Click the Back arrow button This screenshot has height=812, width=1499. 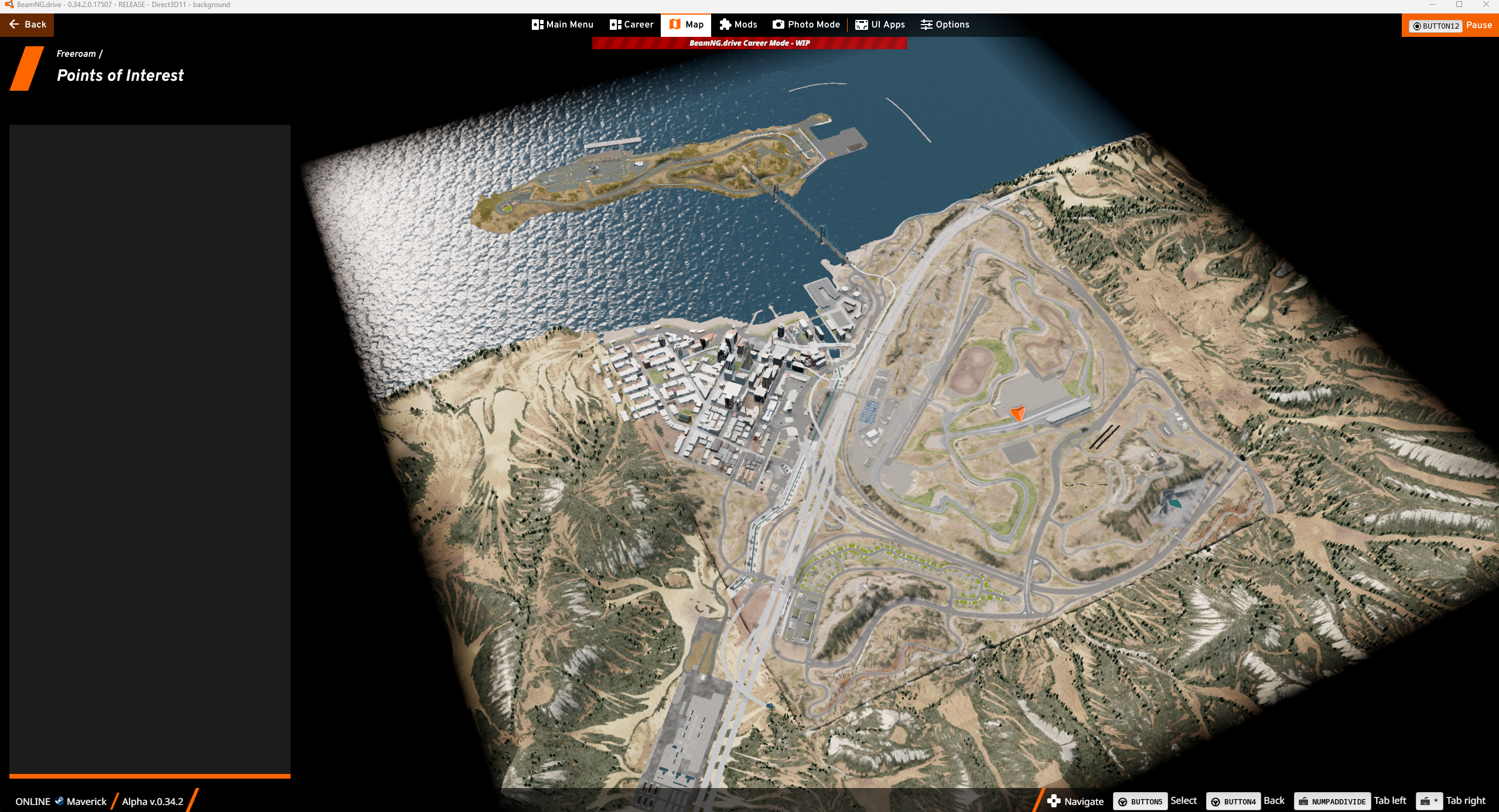(27, 25)
